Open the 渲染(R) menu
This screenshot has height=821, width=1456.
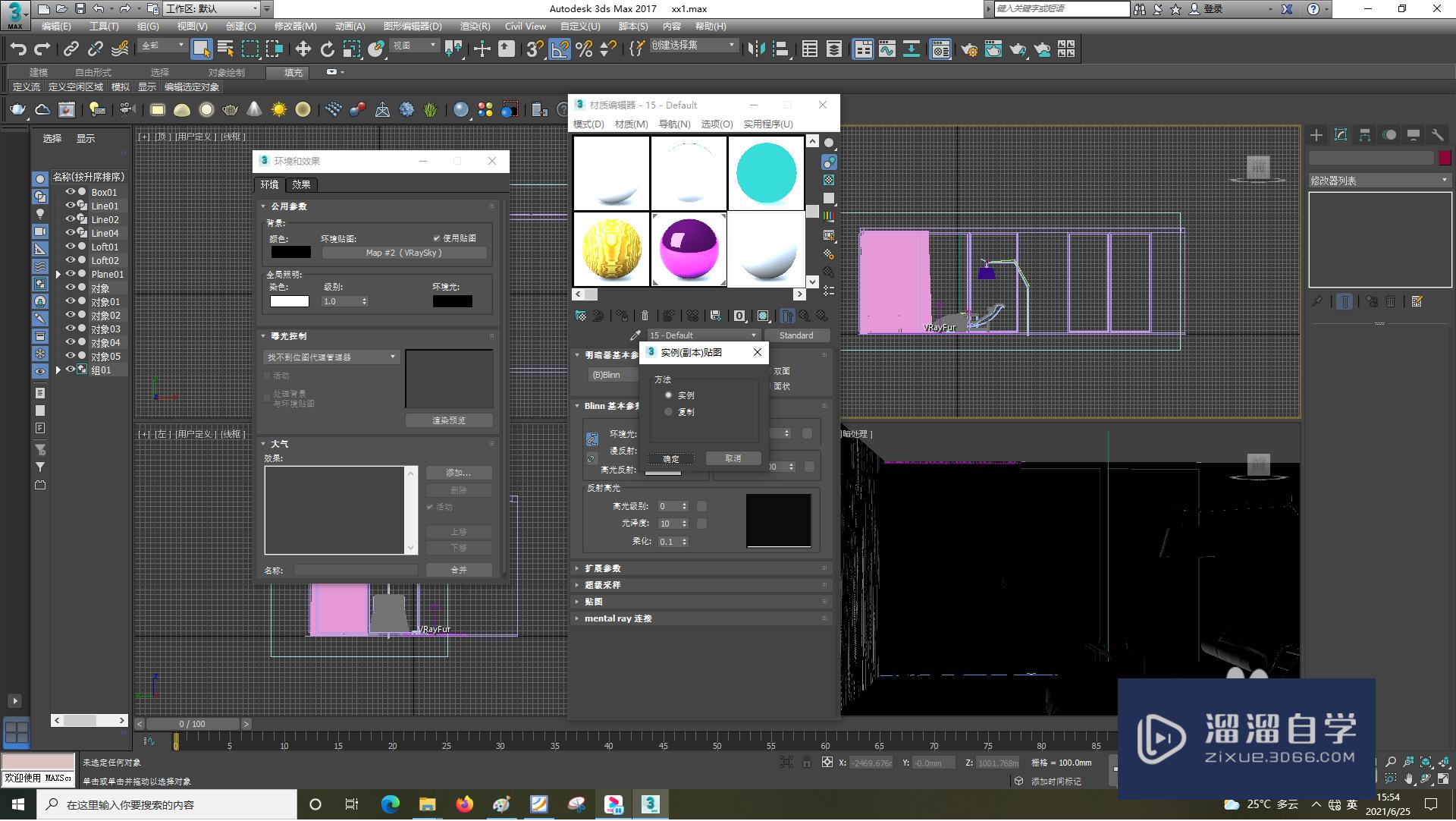475,27
